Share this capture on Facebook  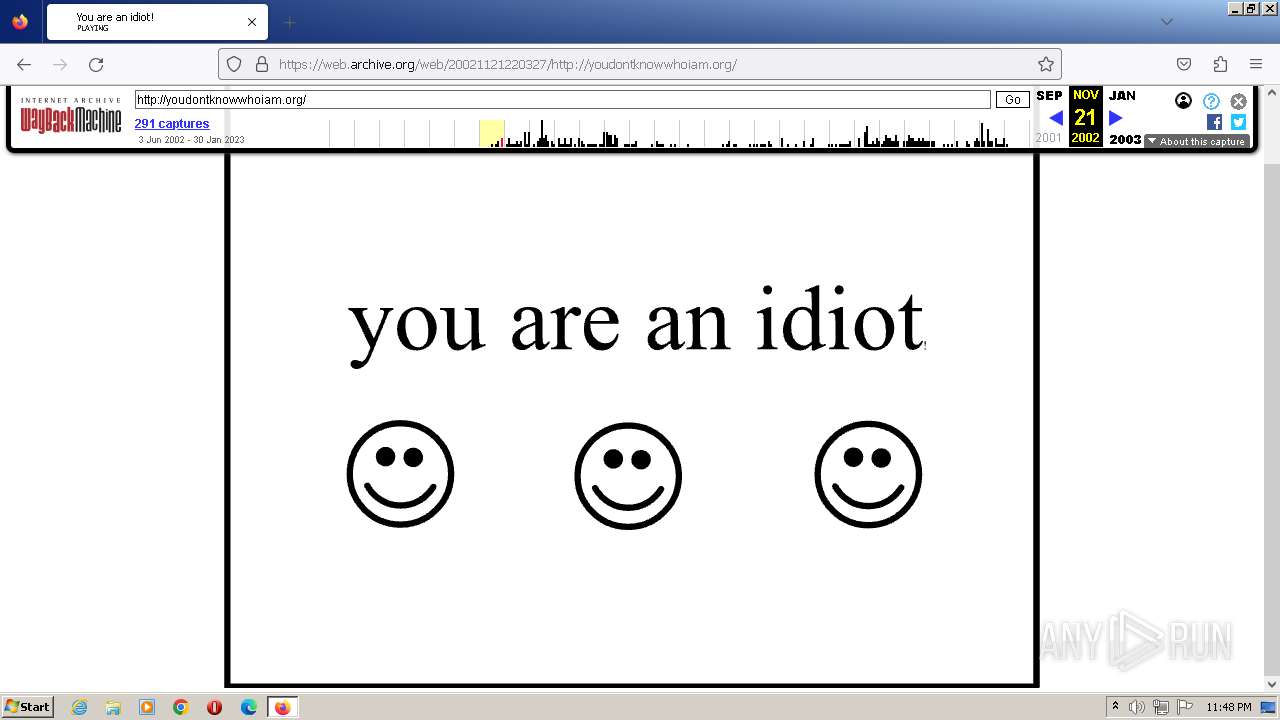pos(1214,122)
